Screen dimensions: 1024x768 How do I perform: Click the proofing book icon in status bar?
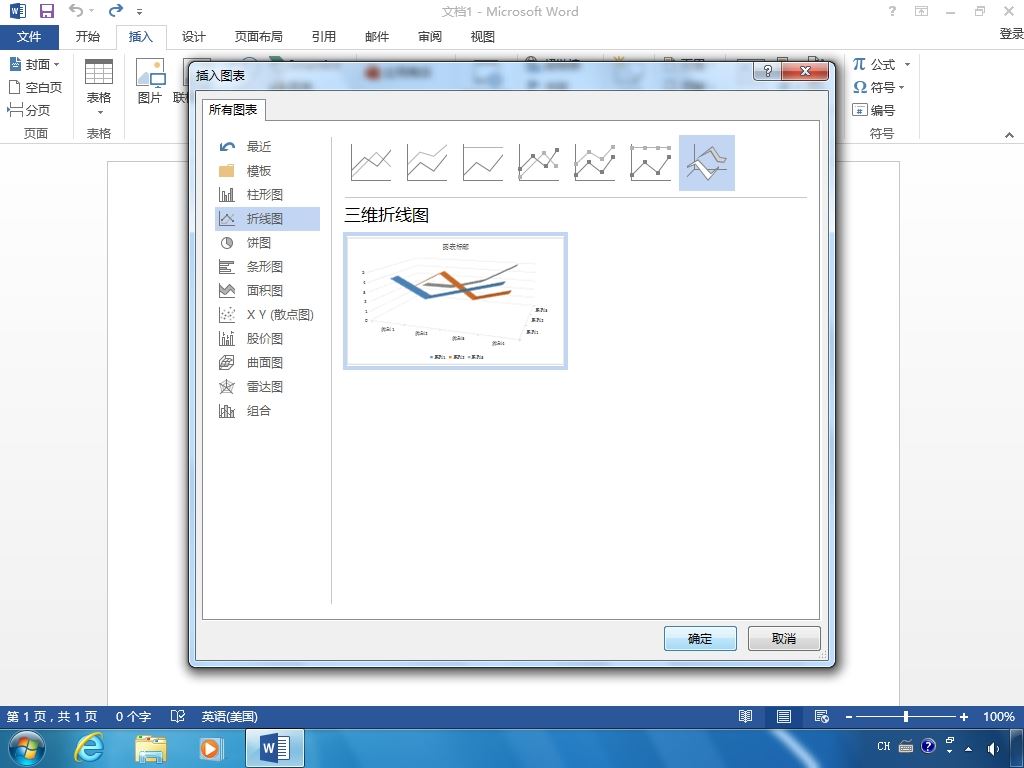click(x=178, y=716)
